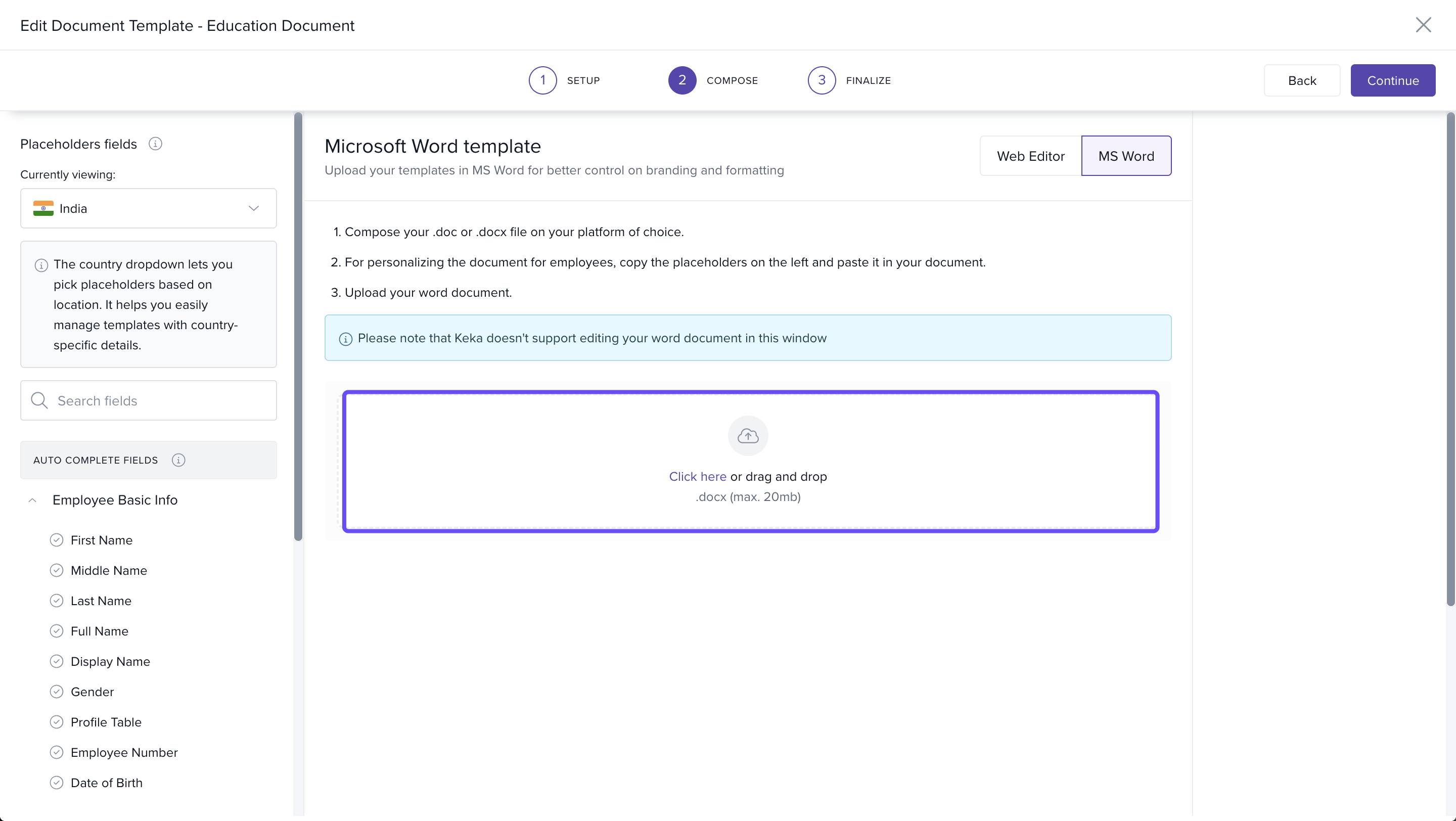Image resolution: width=1456 pixels, height=821 pixels.
Task: Click the 'Click here' upload link
Action: point(697,476)
